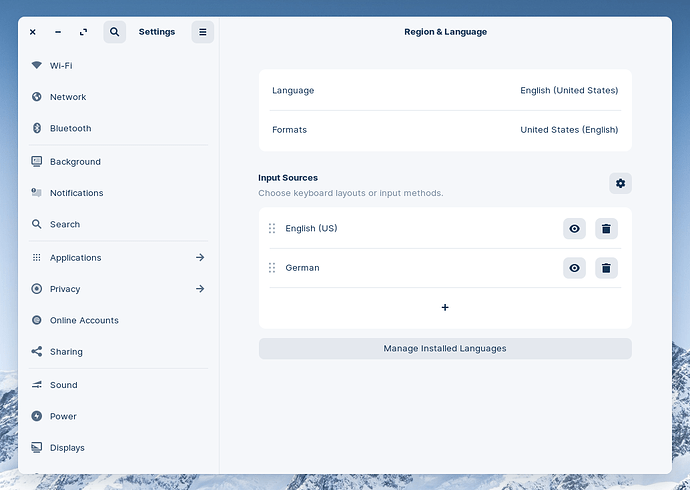The width and height of the screenshot is (690, 490).
Task: Switch to Background settings
Action: click(118, 161)
